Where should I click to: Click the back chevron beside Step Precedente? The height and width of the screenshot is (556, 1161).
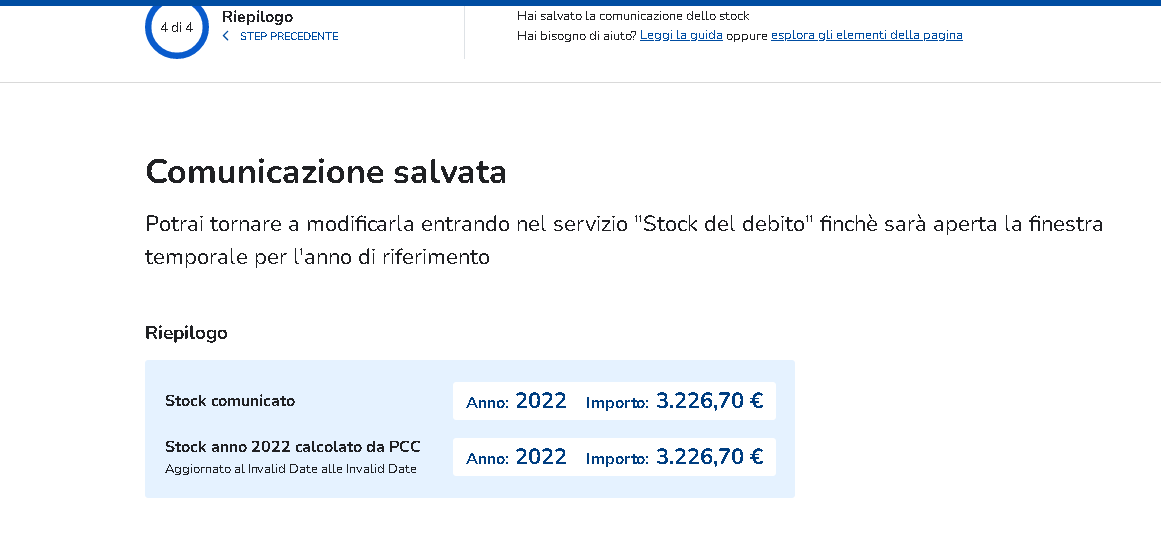point(226,36)
